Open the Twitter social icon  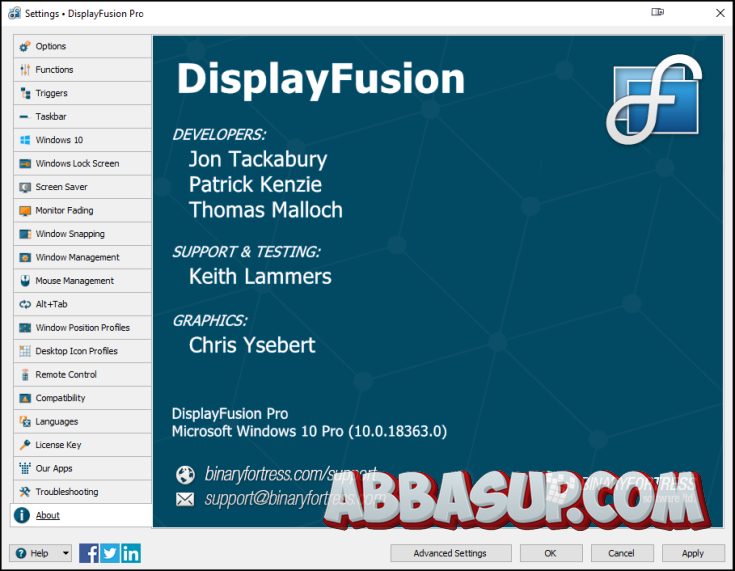[110, 553]
